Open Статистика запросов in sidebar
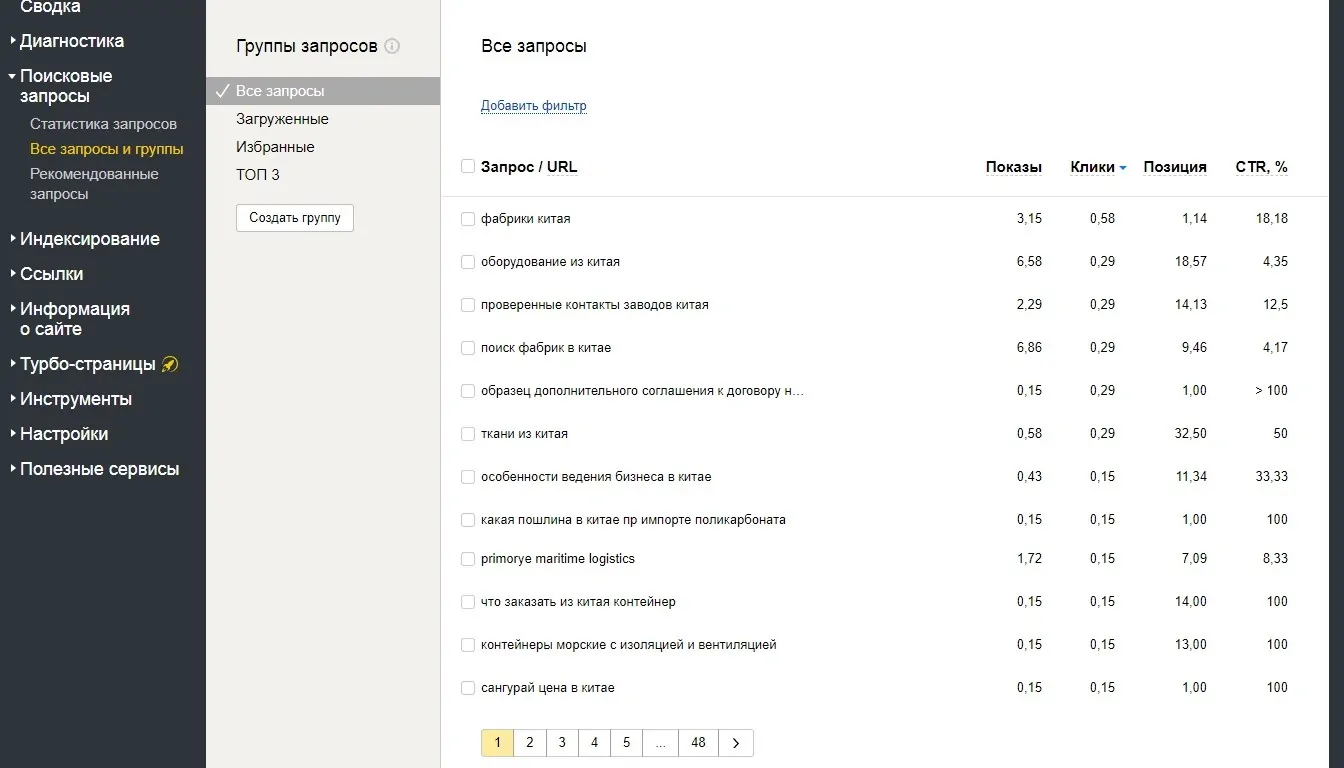This screenshot has height=768, width=1344. tap(103, 124)
